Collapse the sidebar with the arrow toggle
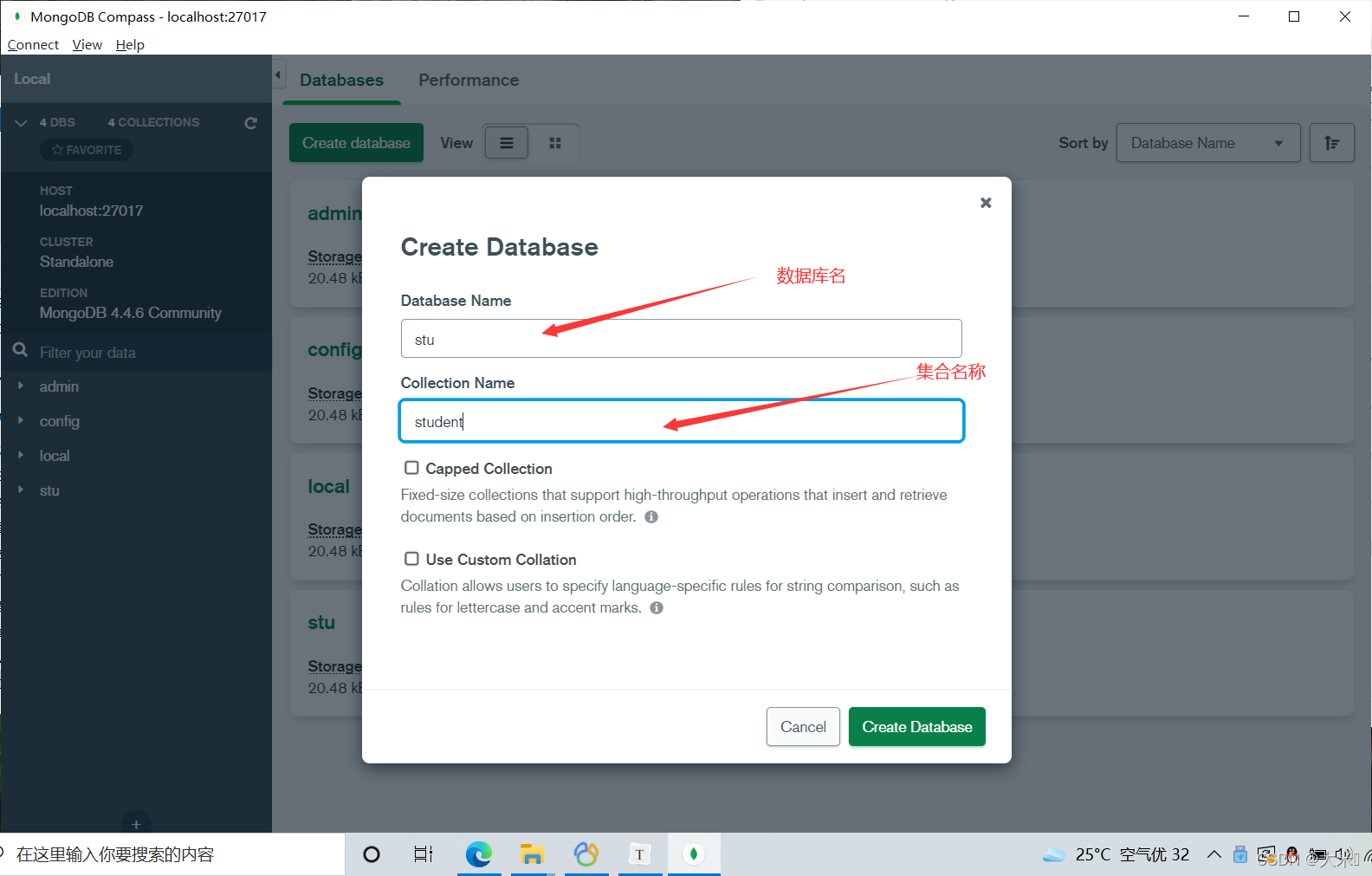Screen dimensions: 1372x876 tap(278, 75)
